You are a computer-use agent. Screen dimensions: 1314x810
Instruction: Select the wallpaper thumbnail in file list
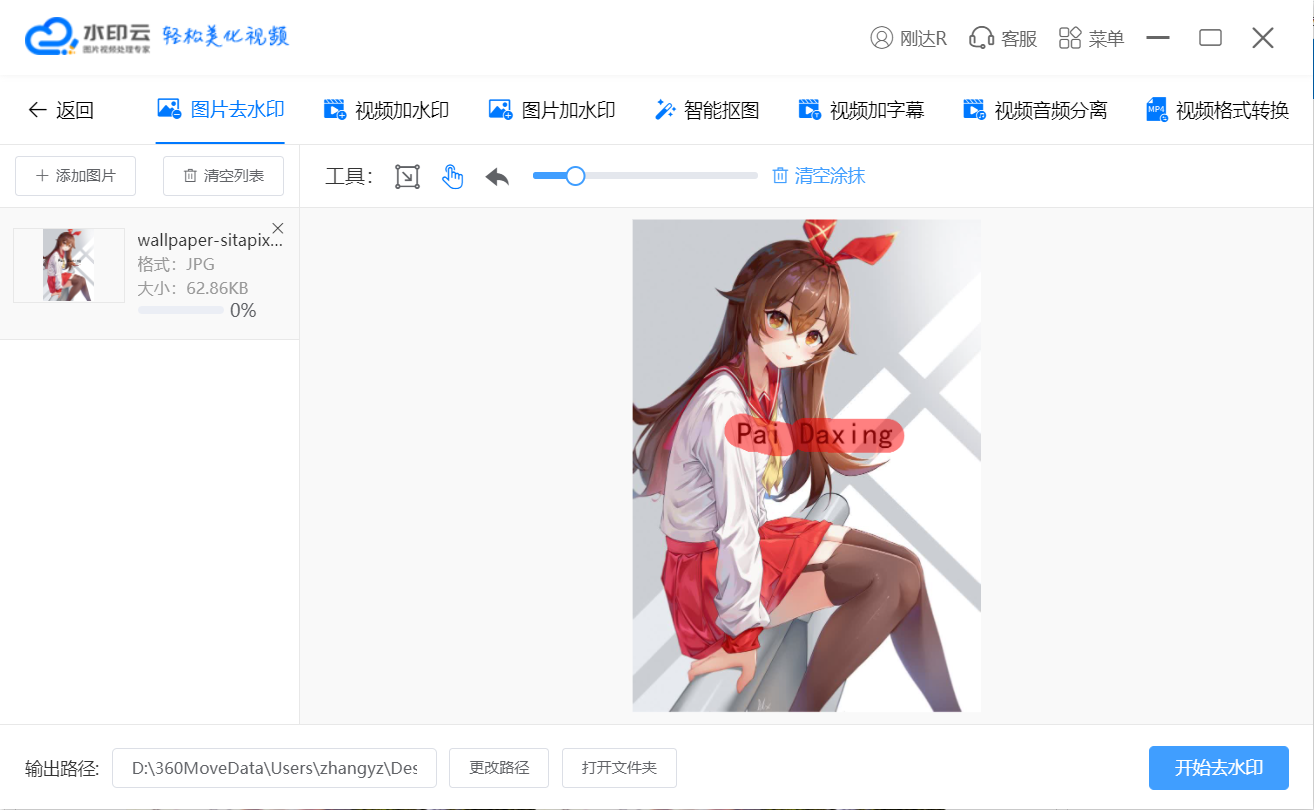(x=68, y=265)
